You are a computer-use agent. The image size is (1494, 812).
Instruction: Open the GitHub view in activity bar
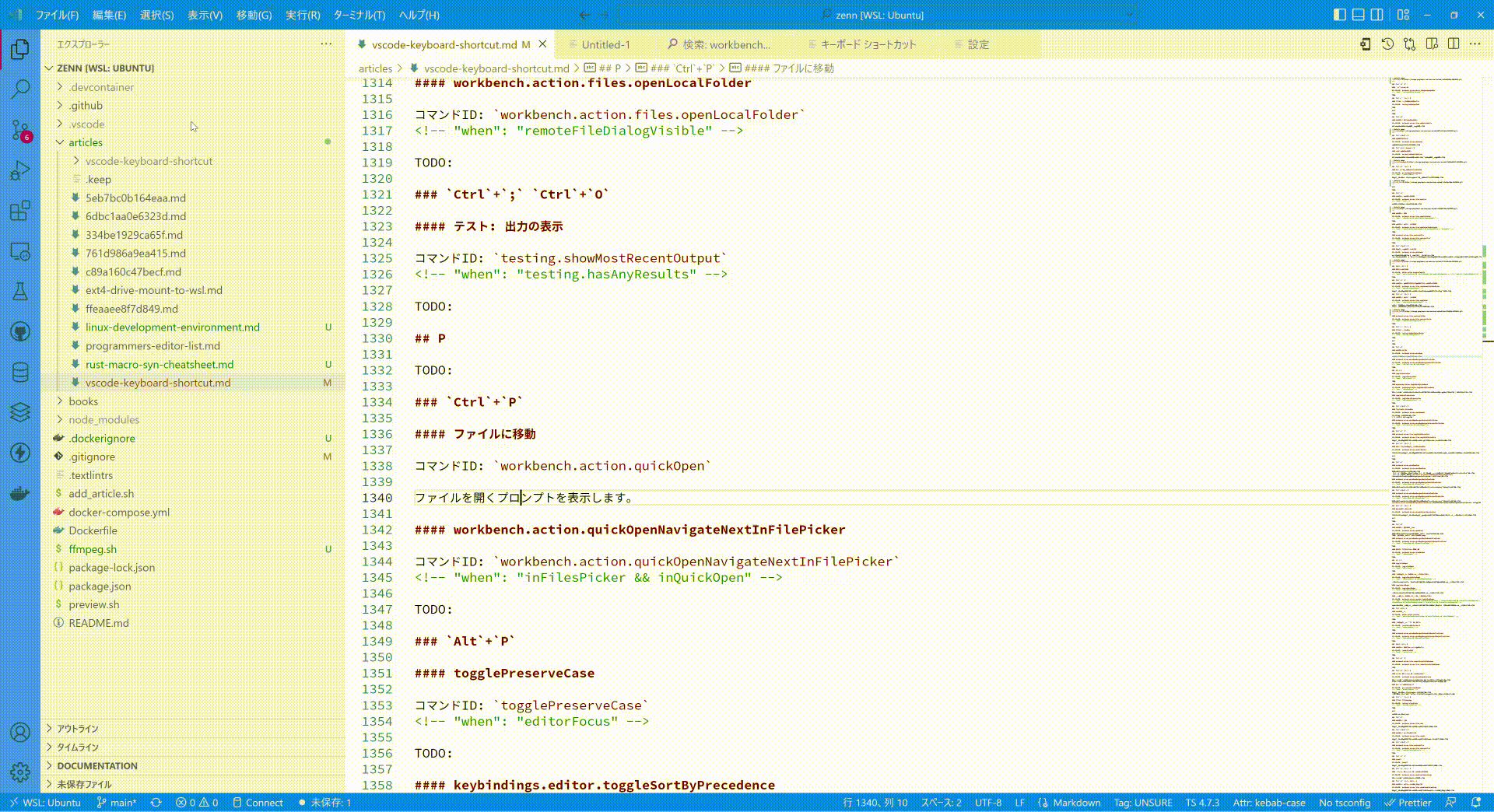(20, 332)
